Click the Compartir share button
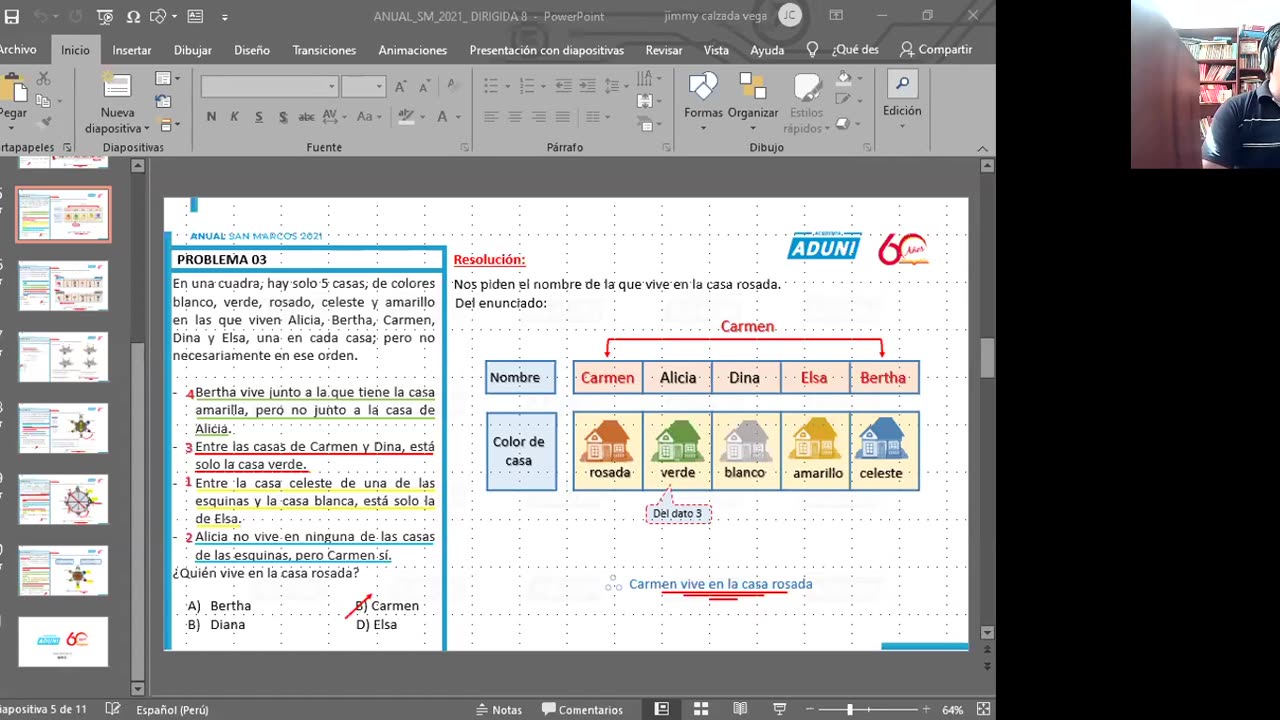Image resolution: width=1280 pixels, height=720 pixels. 936,49
